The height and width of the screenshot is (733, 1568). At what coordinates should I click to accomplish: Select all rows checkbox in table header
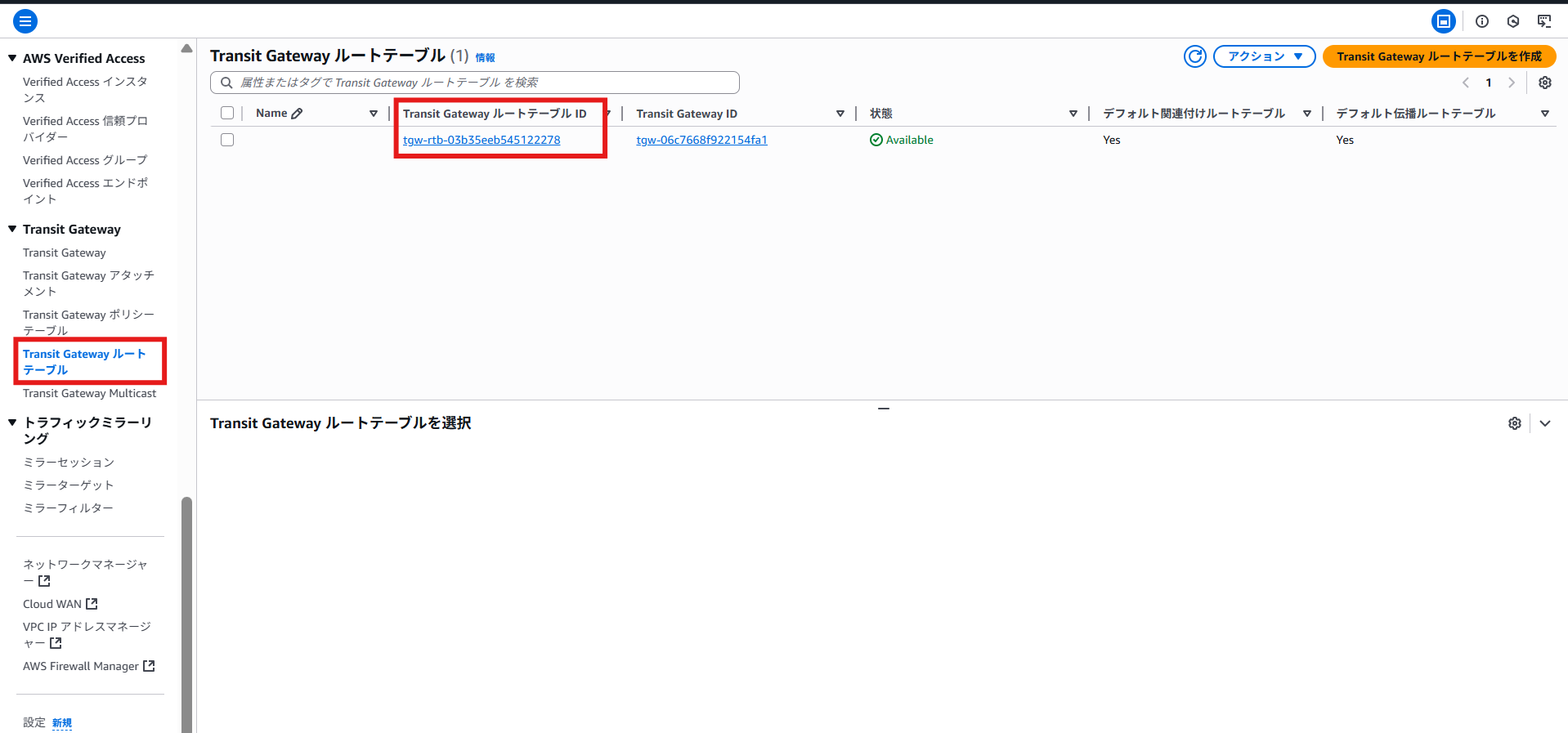coord(227,113)
